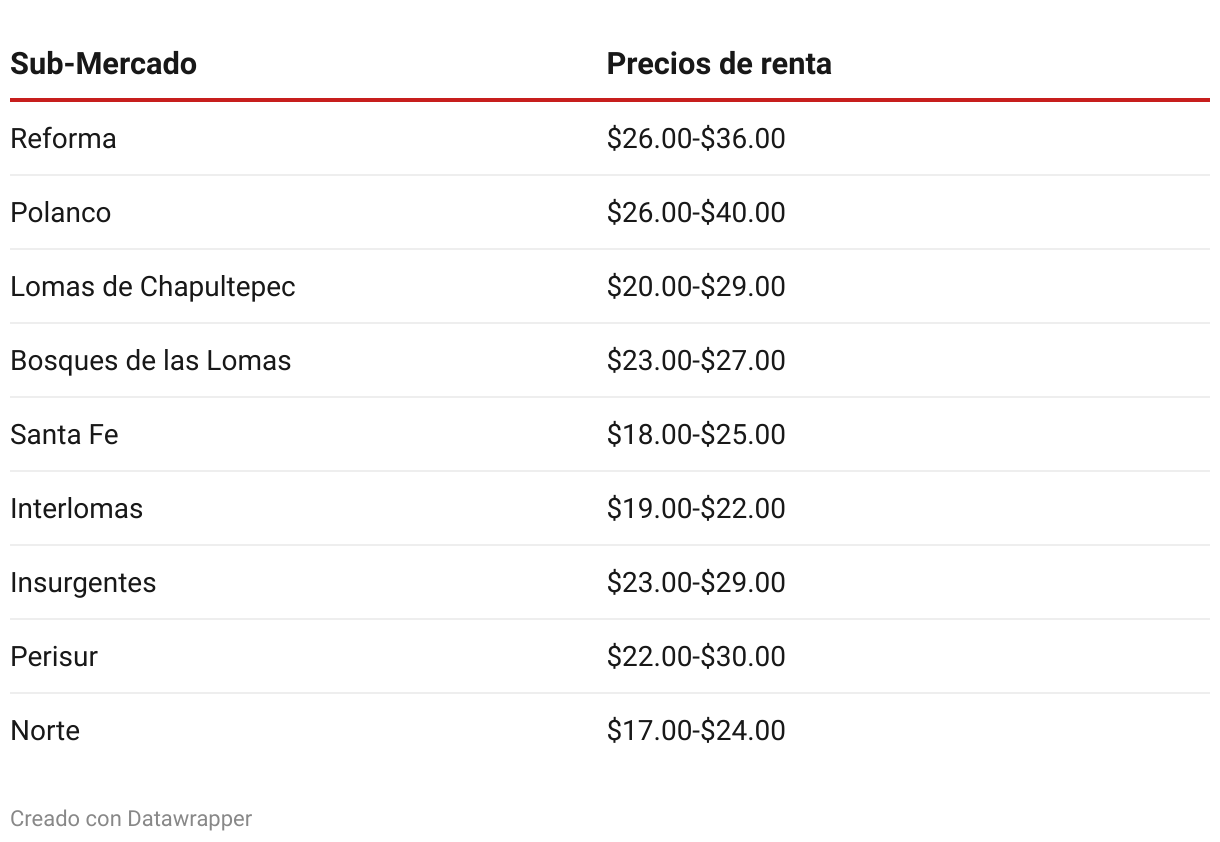The image size is (1220, 842).
Task: Select the Bosques de las Lomas label
Action: (x=150, y=360)
